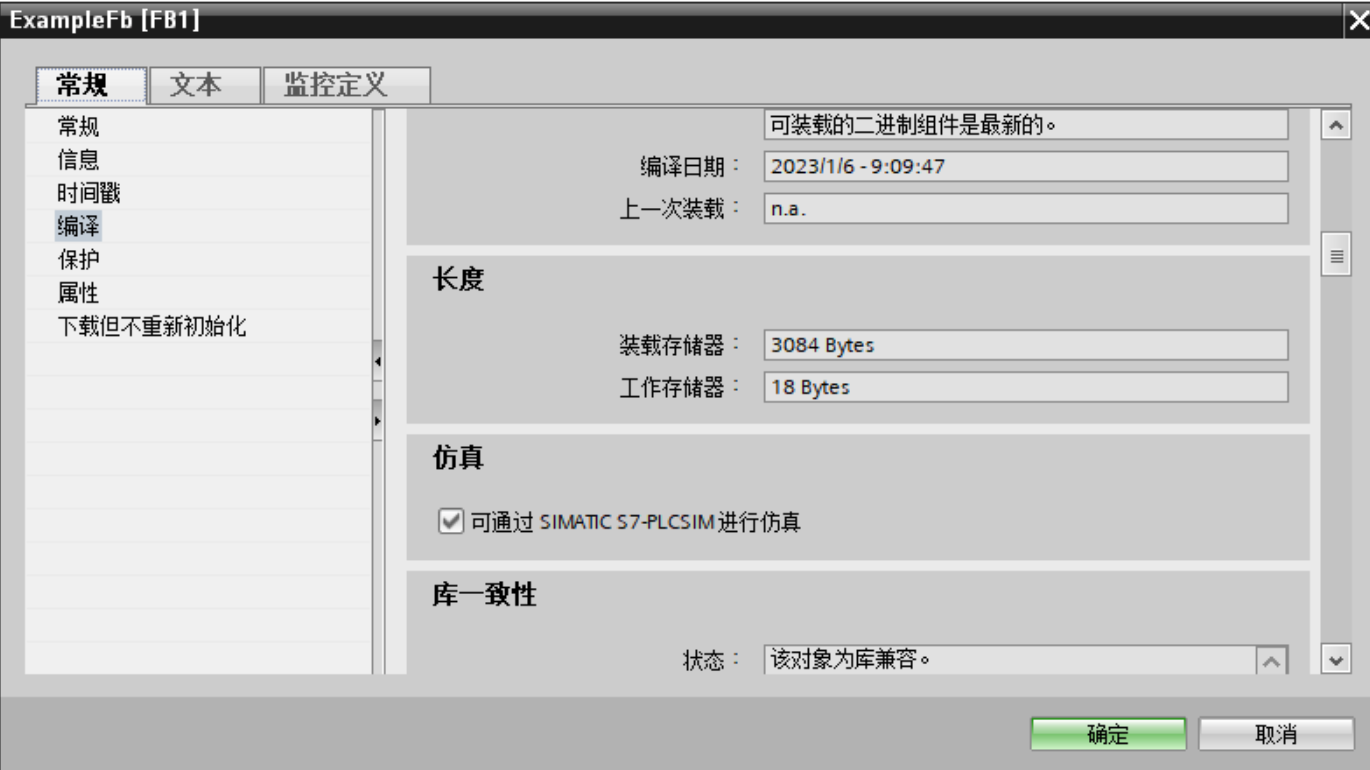Image resolution: width=1370 pixels, height=770 pixels.
Task: Click the 库一致性 section heading
Action: click(x=484, y=596)
